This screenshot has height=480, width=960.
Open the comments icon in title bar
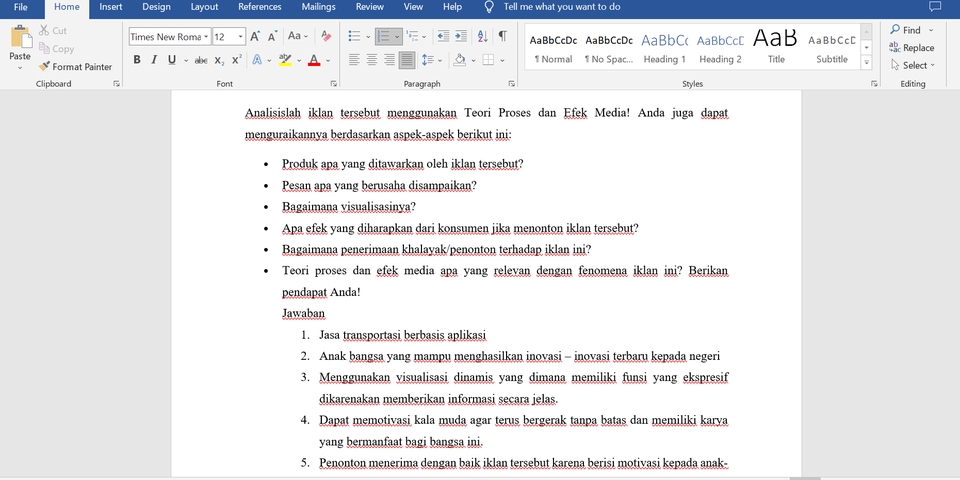click(x=935, y=7)
